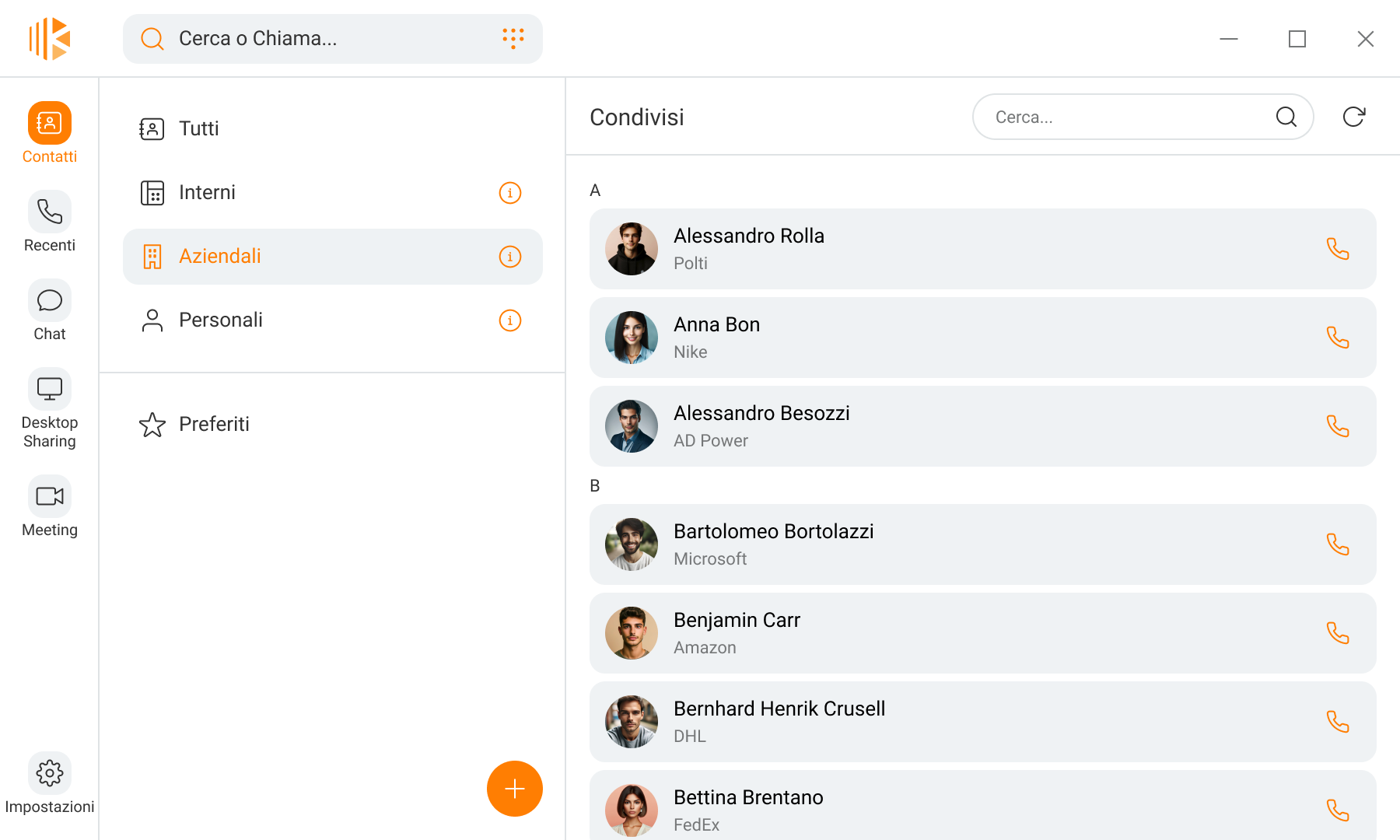This screenshot has width=1400, height=840.
Task: Focus the Condivisi Cerca search box
Action: pyautogui.click(x=1128, y=117)
